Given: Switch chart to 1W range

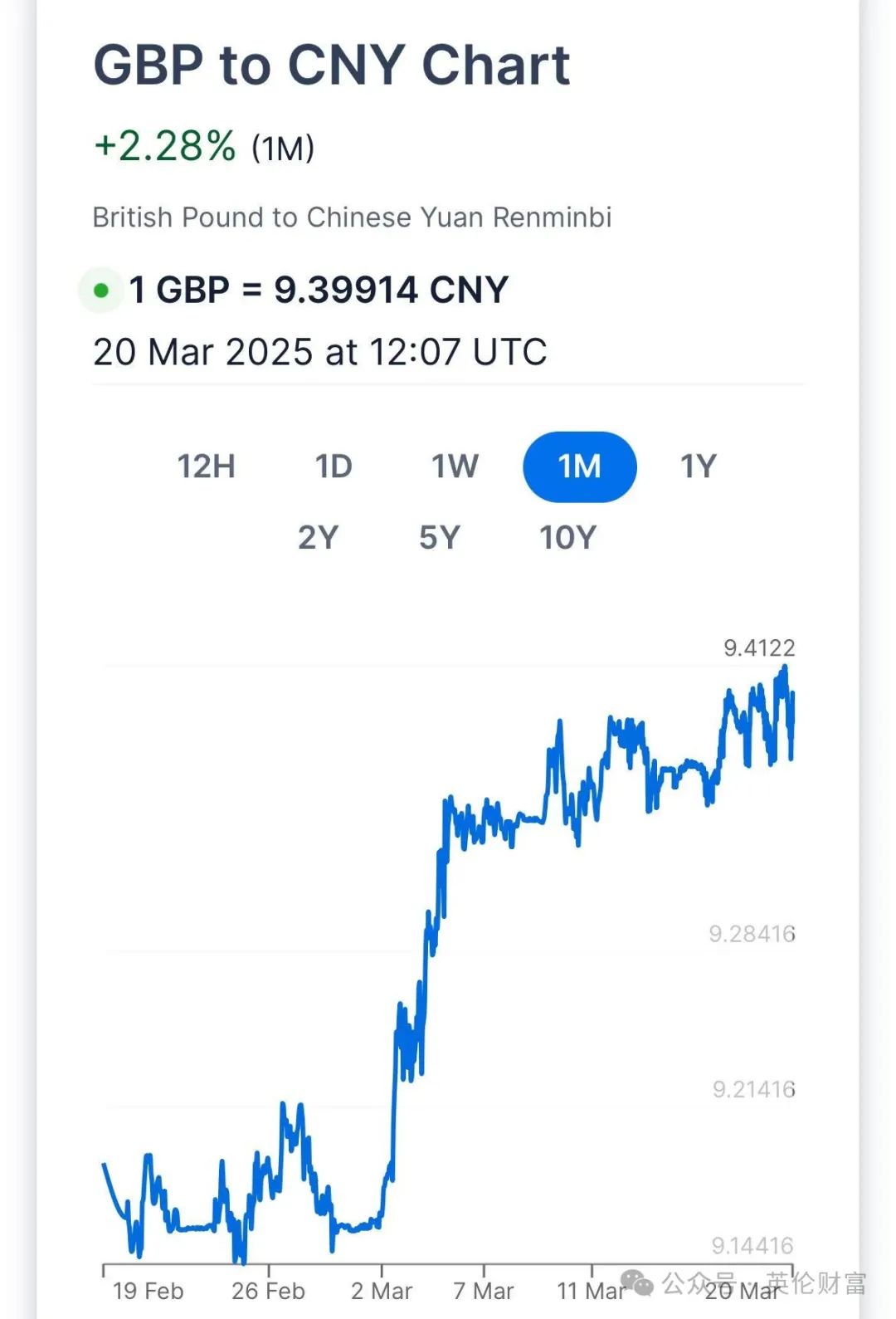Looking at the screenshot, I should click(x=455, y=467).
